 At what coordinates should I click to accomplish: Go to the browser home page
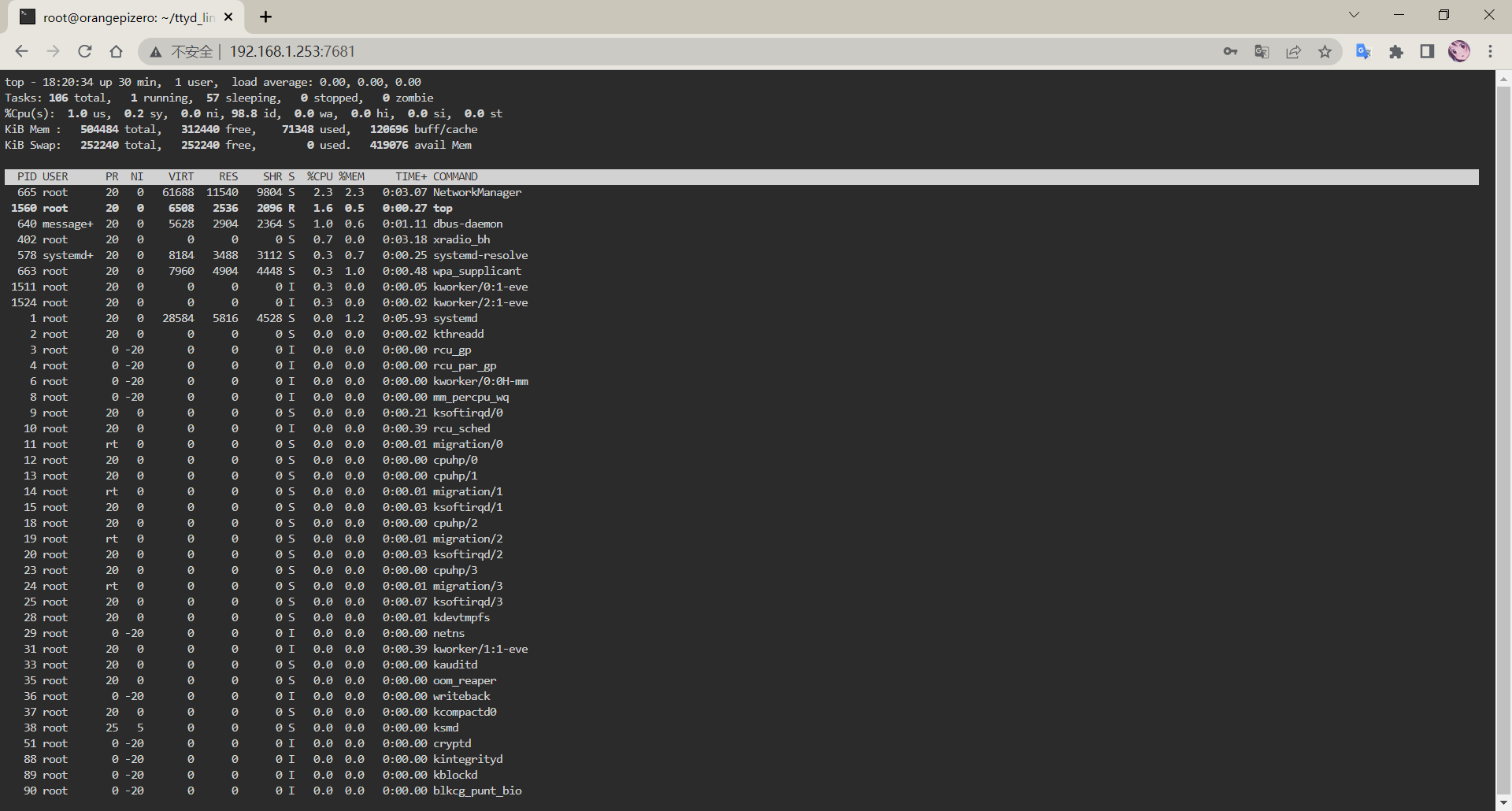coord(117,51)
